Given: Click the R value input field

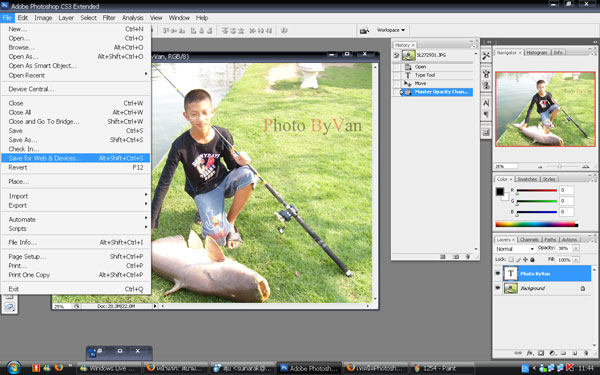Looking at the screenshot, I should (567, 190).
